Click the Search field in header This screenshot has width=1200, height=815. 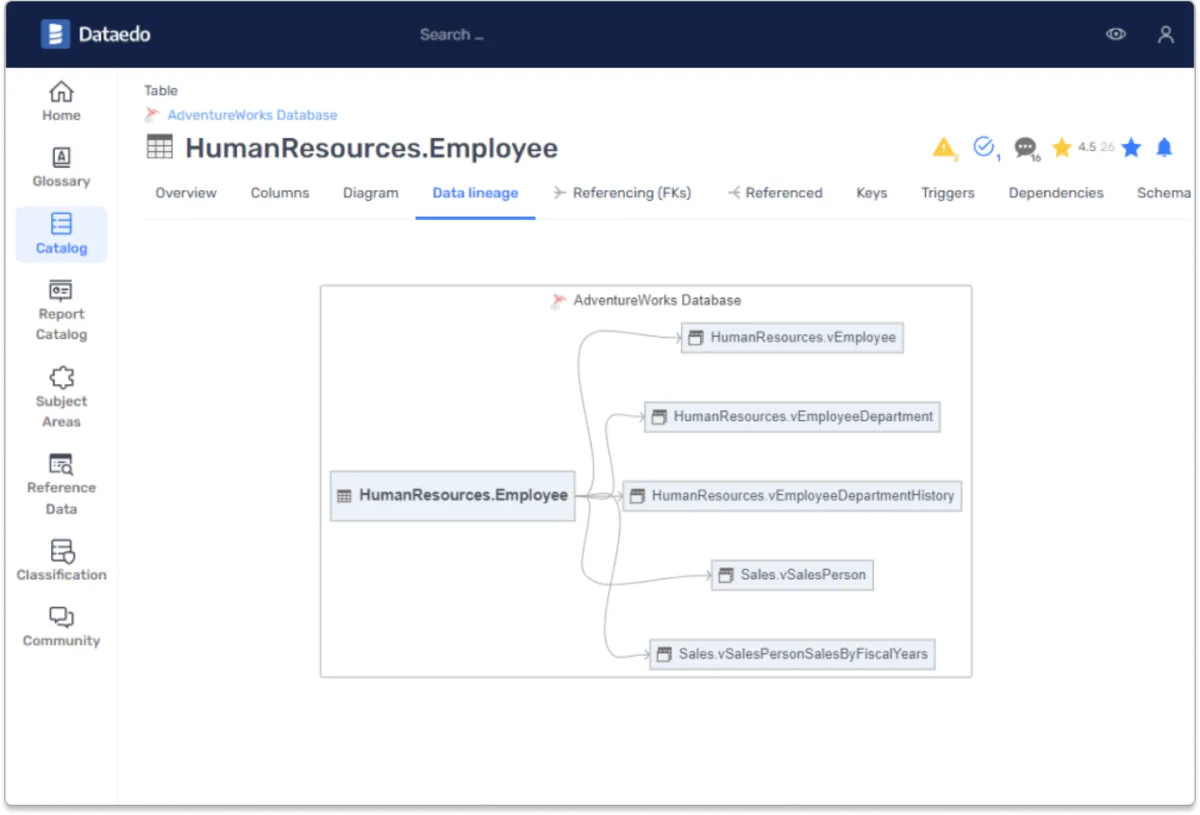pos(451,34)
